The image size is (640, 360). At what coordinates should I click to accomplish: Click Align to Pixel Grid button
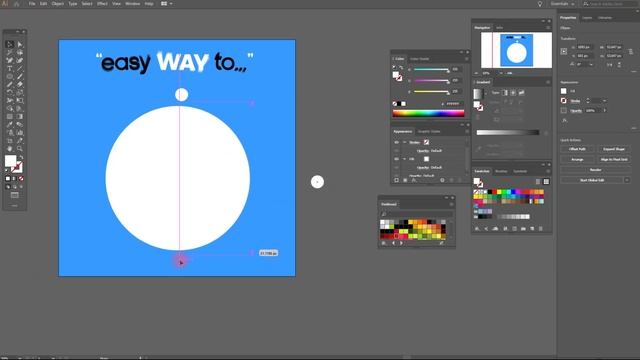click(x=613, y=159)
